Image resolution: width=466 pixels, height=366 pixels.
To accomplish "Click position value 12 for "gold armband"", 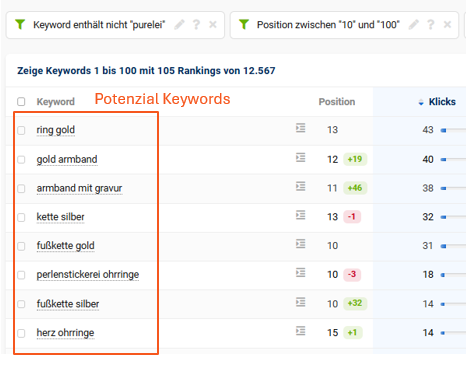I will click(x=332, y=159).
